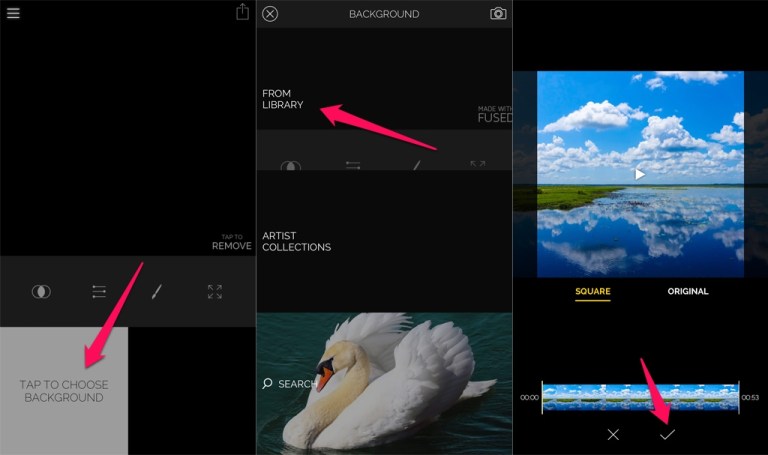768x455 pixels.
Task: Open the camera from Background header
Action: click(498, 14)
